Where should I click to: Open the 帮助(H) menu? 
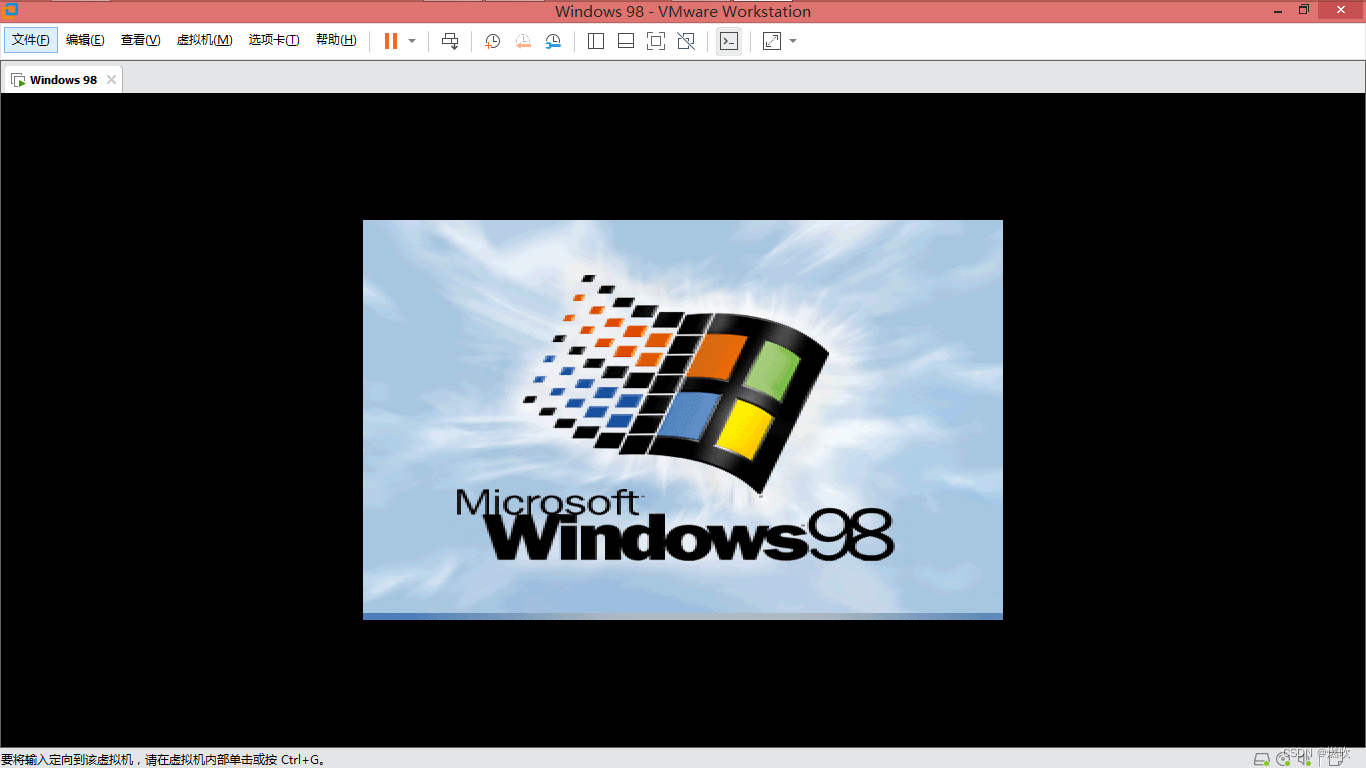point(336,40)
